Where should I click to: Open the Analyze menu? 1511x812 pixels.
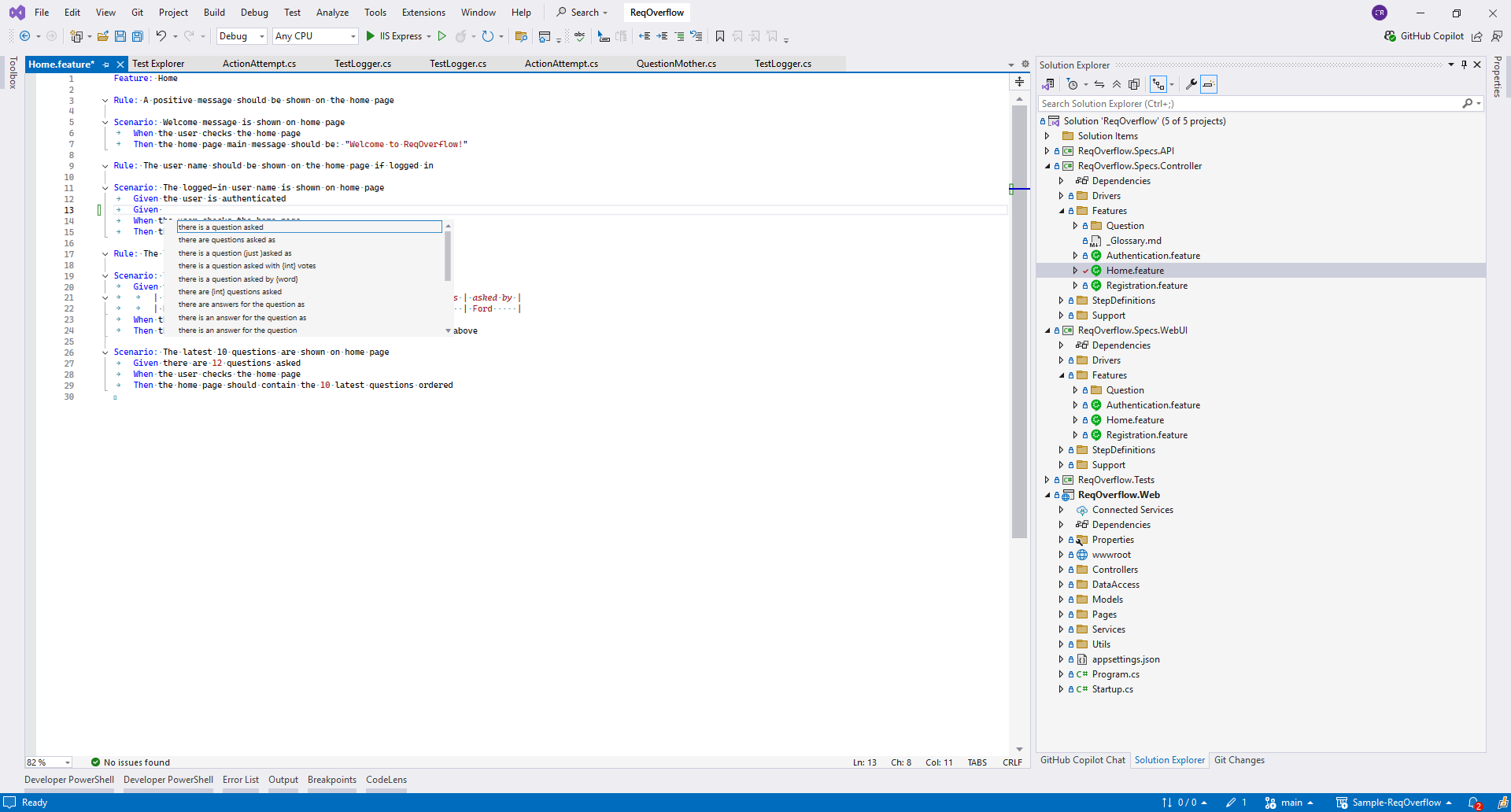click(x=332, y=13)
